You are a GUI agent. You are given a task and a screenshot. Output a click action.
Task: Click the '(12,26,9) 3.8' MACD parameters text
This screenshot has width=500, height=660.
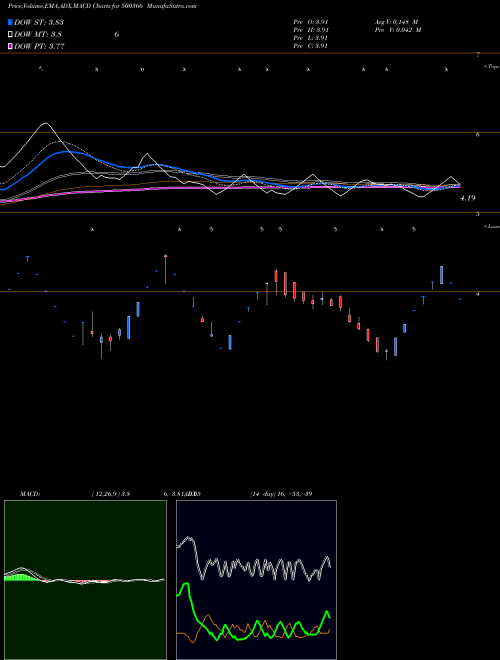(x=111, y=494)
